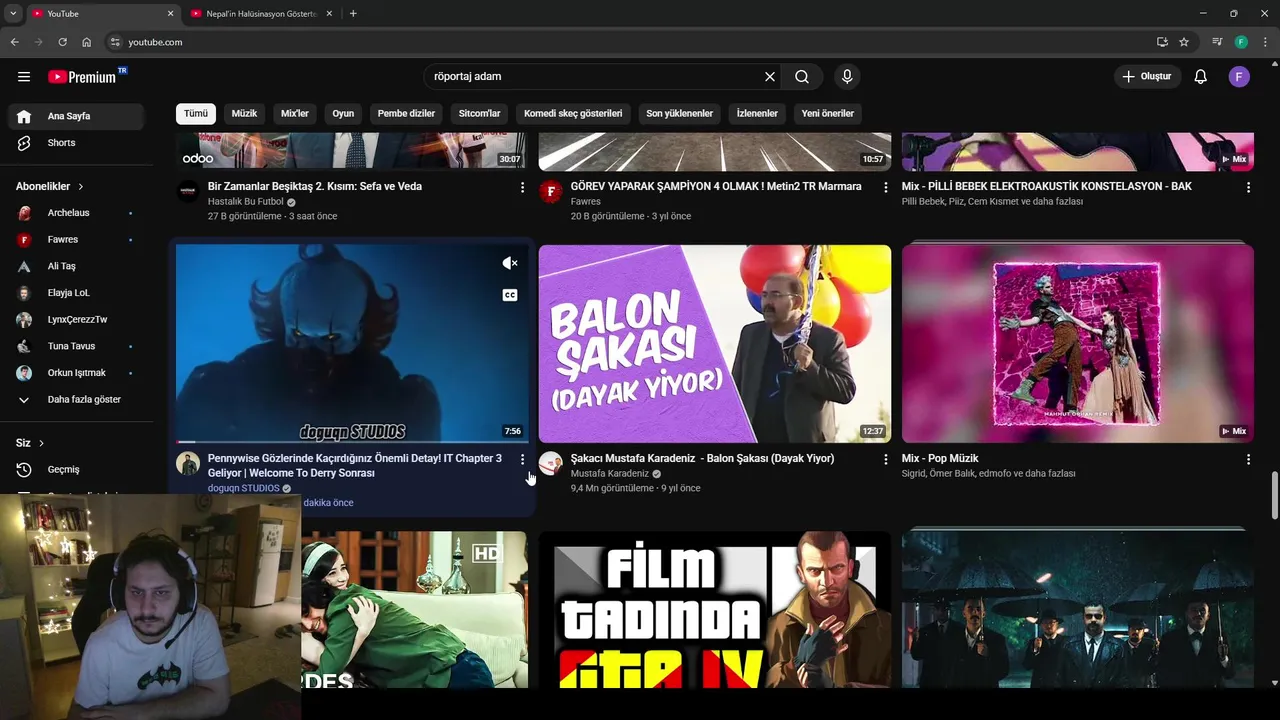Open the Mustafa Karadeniz channel avatar
Viewport: 1280px width, 720px height.
click(551, 463)
